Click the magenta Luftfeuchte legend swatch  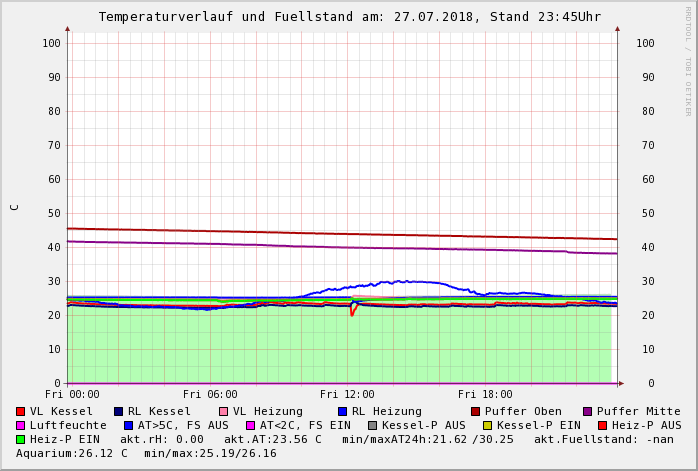[x=21, y=425]
